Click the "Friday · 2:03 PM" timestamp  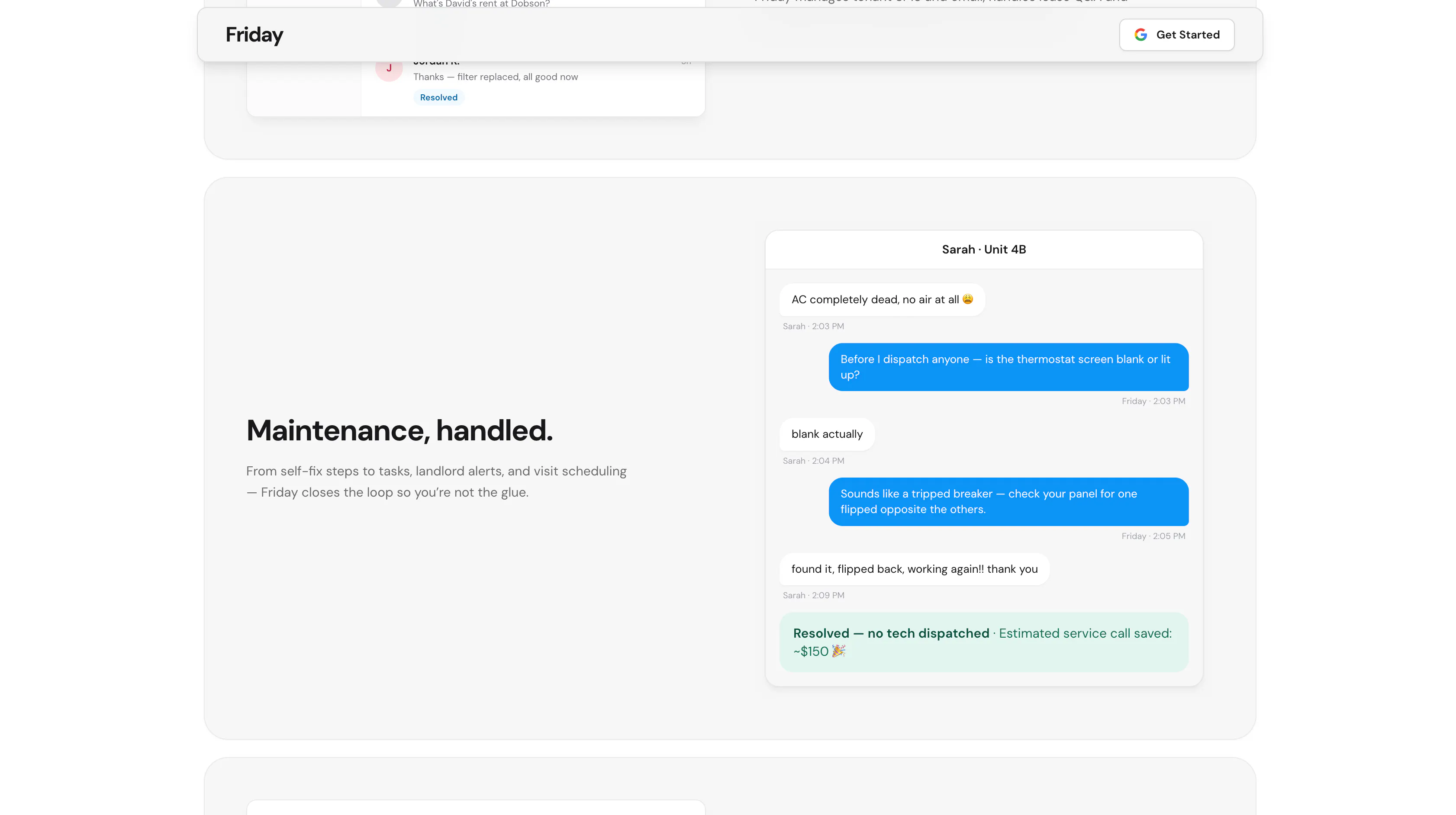(1153, 401)
